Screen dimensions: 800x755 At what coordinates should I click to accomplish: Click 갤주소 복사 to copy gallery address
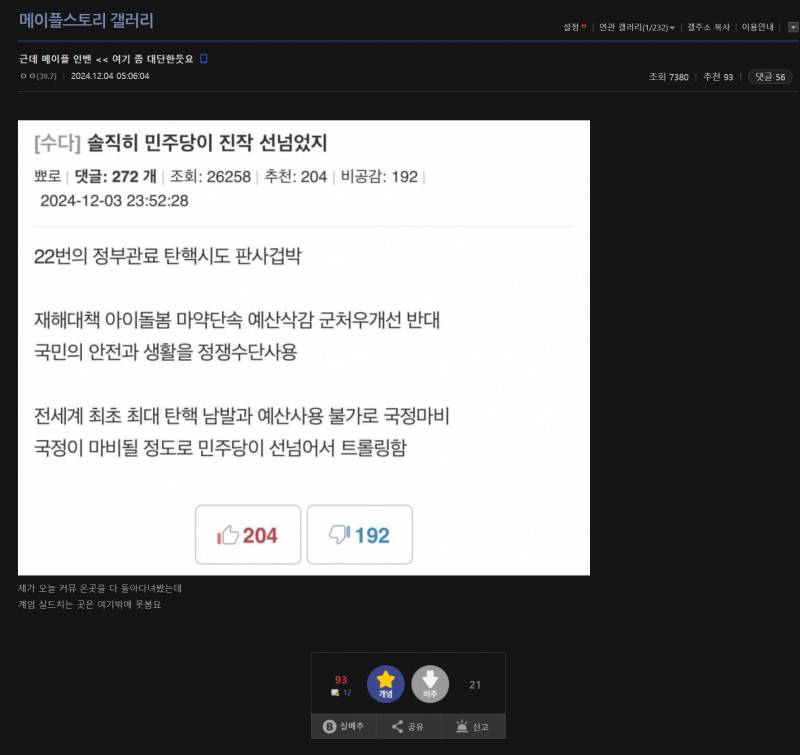[x=708, y=27]
